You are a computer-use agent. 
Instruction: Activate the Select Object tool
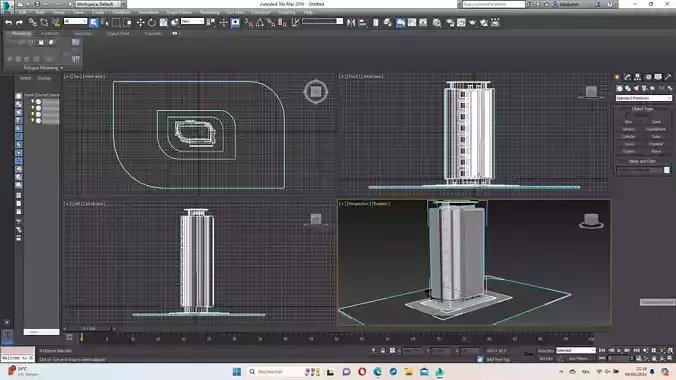click(x=94, y=22)
